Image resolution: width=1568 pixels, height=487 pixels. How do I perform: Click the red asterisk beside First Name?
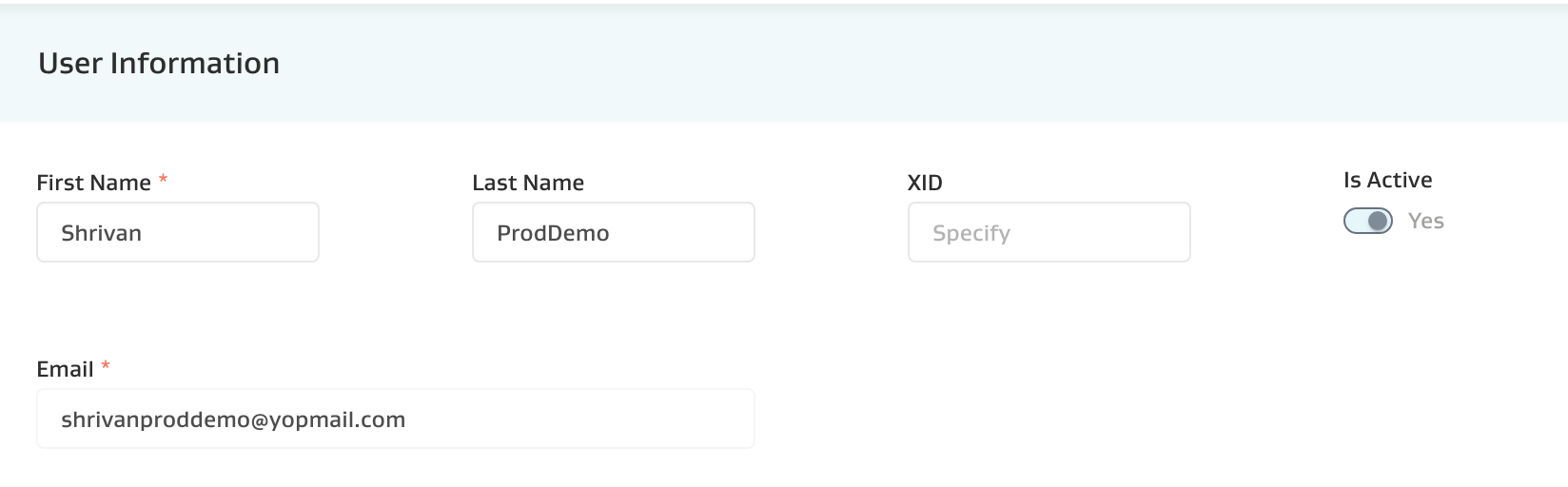(x=164, y=179)
